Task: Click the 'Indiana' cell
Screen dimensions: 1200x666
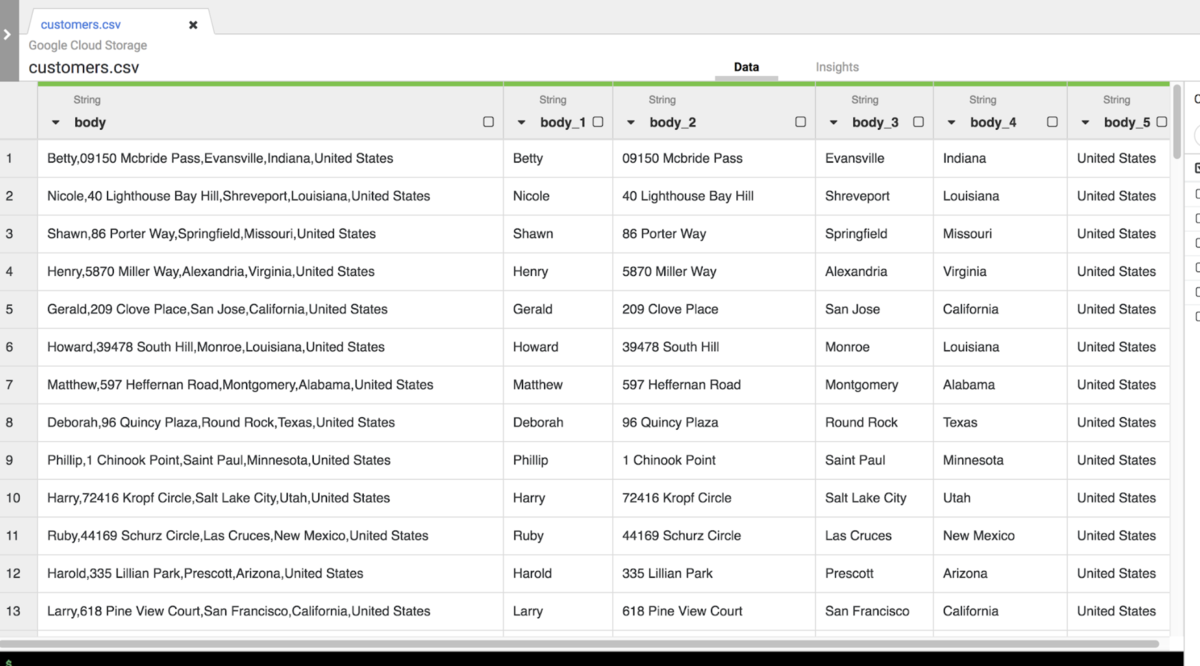Action: 1000,158
